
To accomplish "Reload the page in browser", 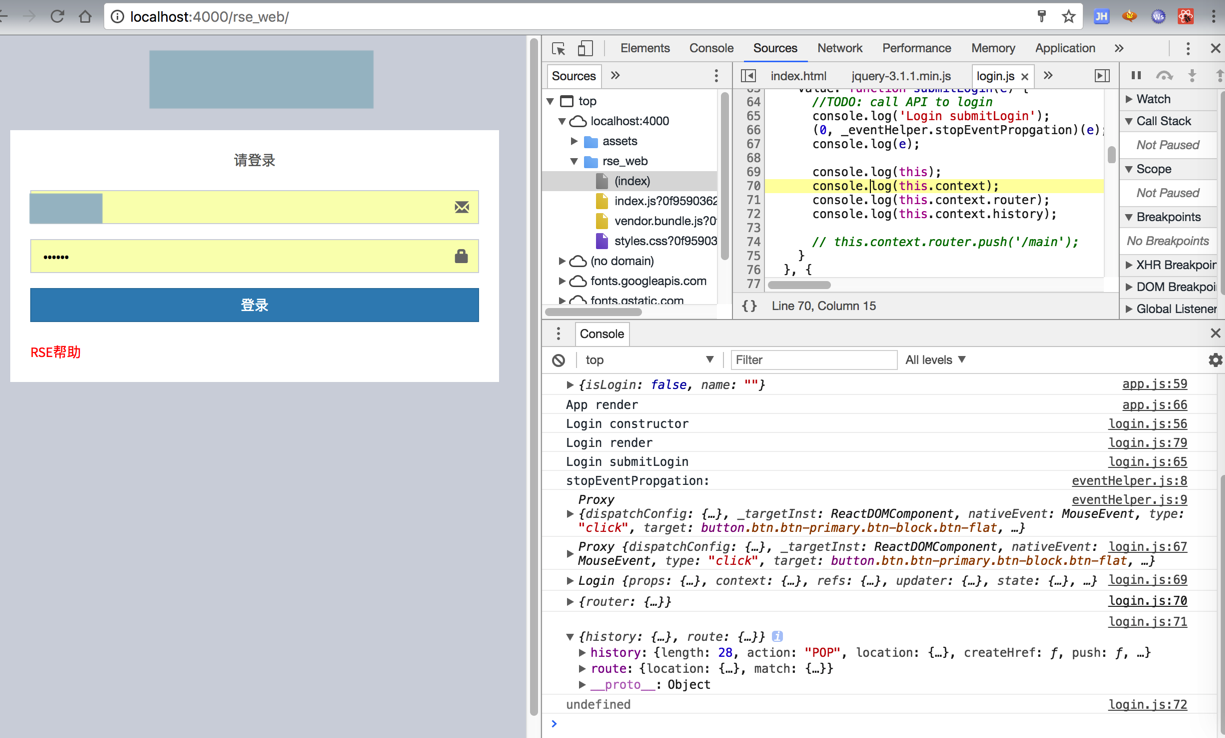I will 57,16.
